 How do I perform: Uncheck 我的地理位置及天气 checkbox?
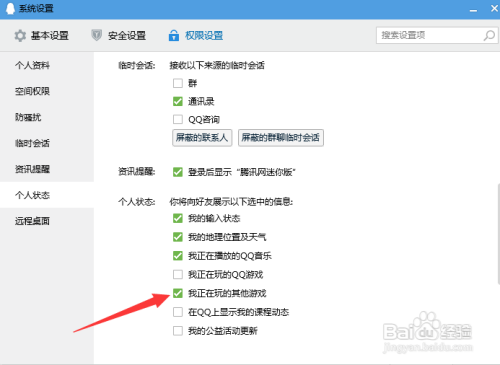[x=178, y=237]
